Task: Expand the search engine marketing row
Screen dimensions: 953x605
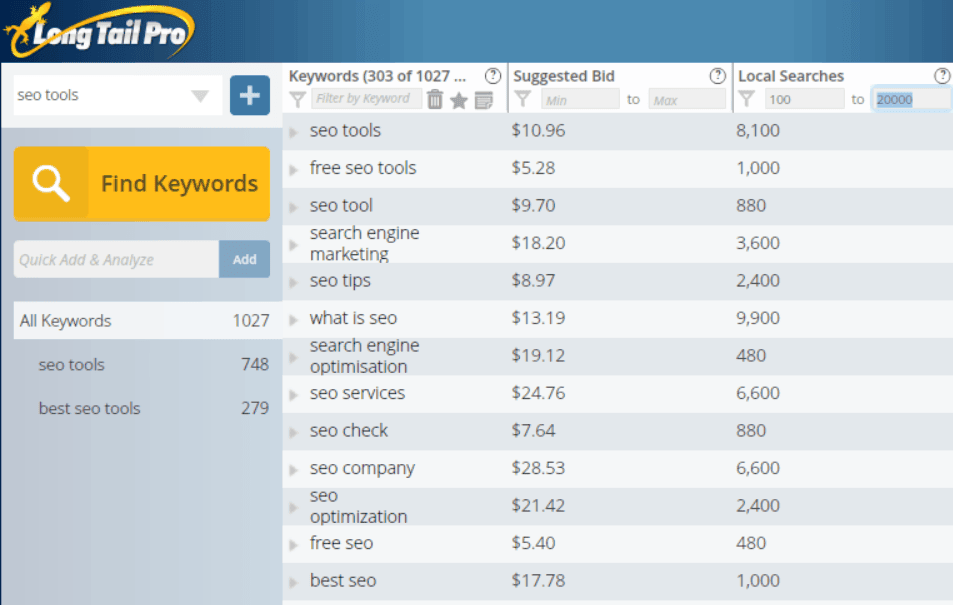Action: click(x=294, y=245)
